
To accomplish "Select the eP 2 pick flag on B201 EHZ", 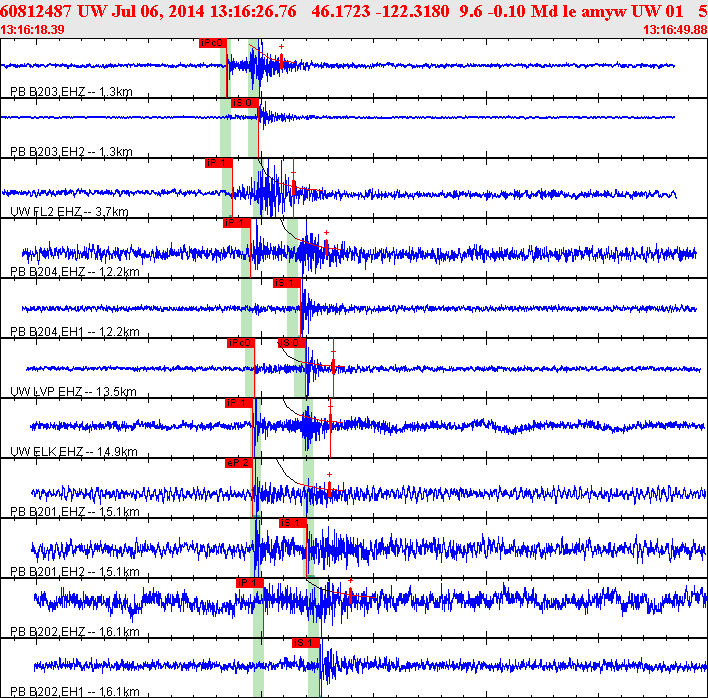I will coord(238,463).
